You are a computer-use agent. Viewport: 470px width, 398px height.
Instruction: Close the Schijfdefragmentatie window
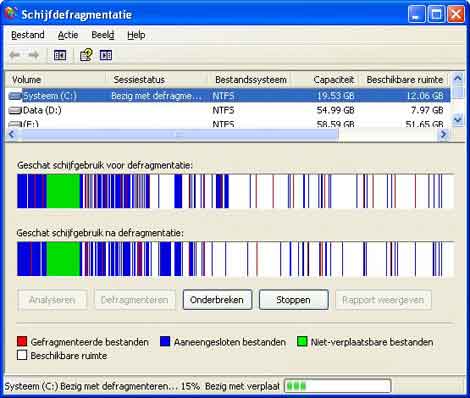pos(456,14)
